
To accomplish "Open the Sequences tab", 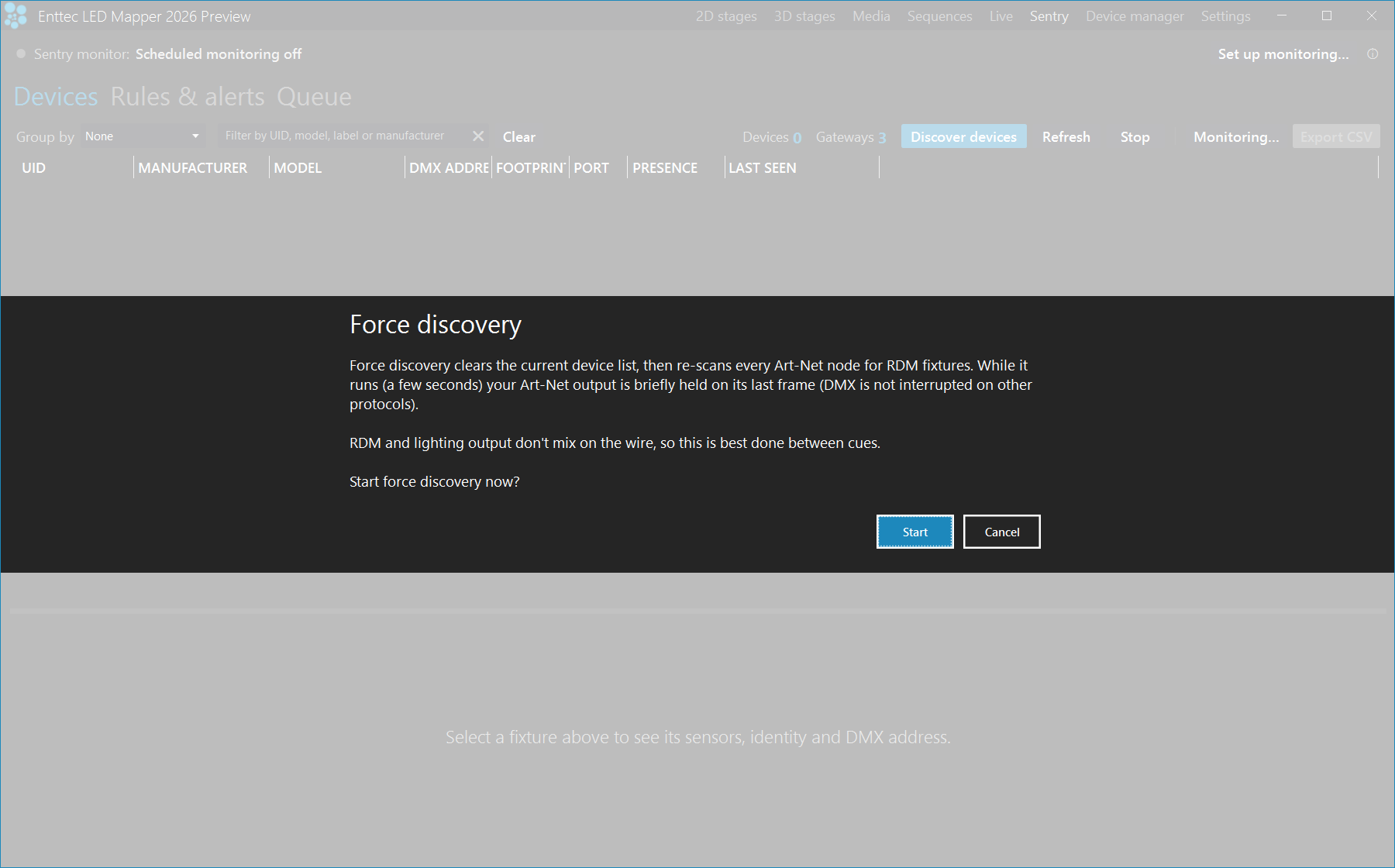I will [x=939, y=16].
